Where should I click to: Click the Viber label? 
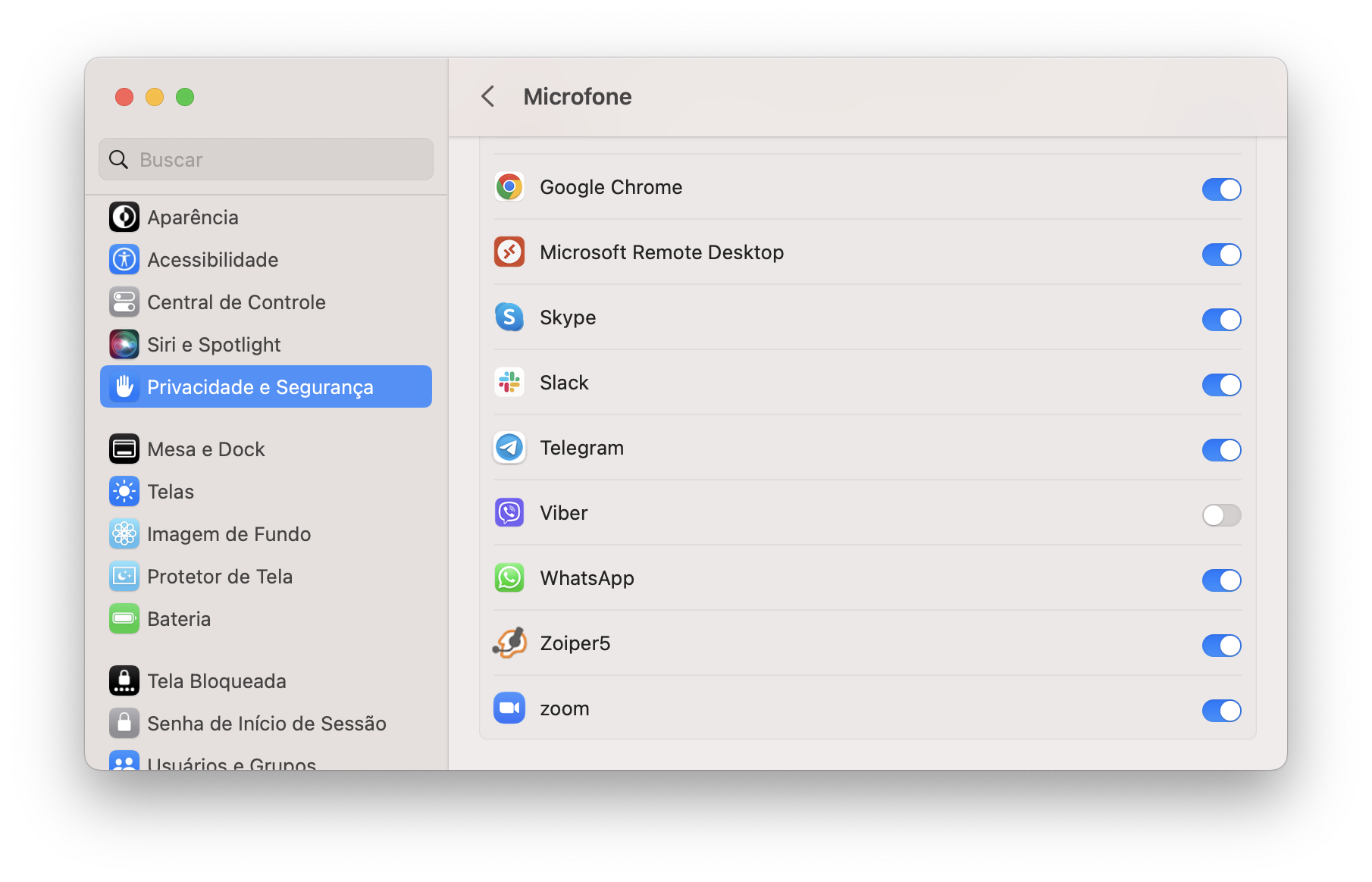[564, 513]
